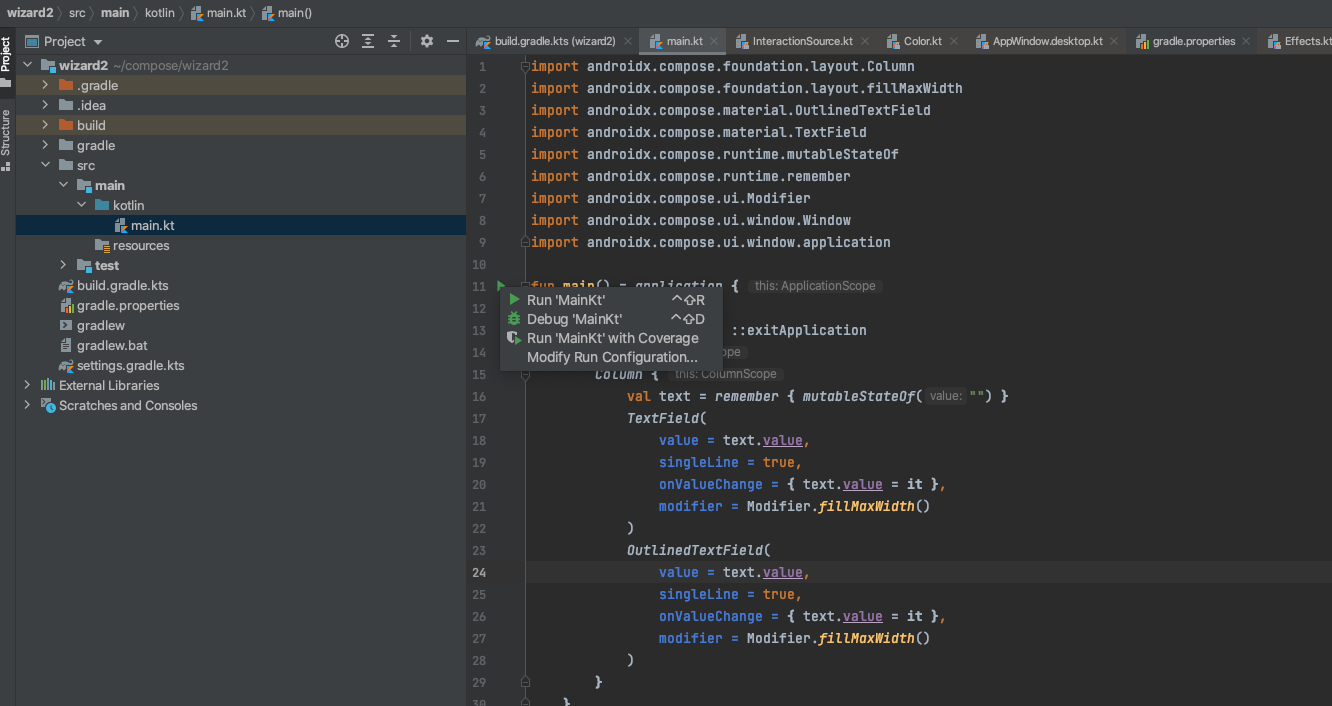Click the Select Opened File crosshair icon
The width and height of the screenshot is (1332, 706).
pyautogui.click(x=341, y=41)
